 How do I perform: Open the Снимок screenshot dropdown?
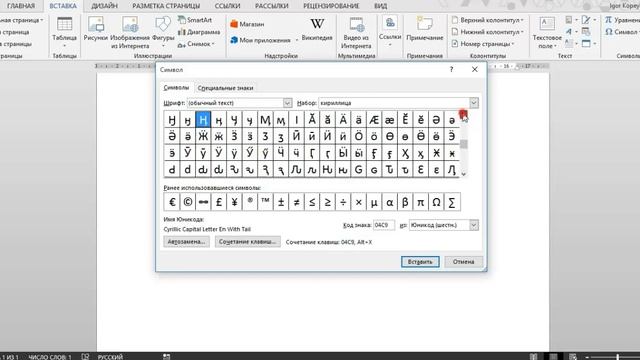[x=196, y=44]
